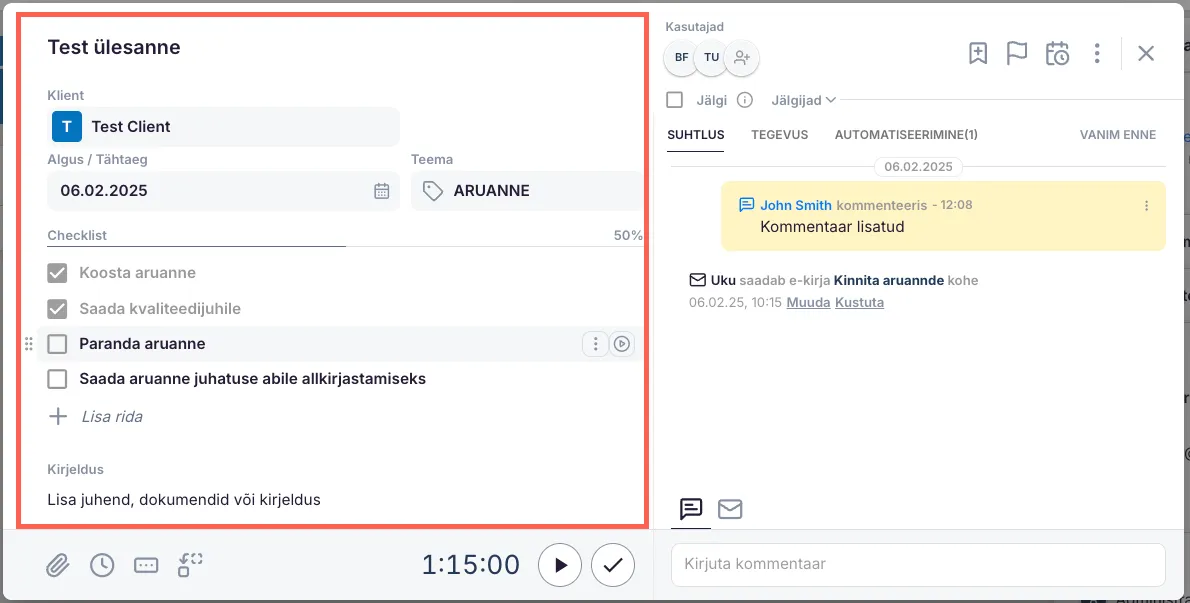Open the calendar reschedule icon
Viewport: 1190px width, 603px height.
click(1057, 54)
